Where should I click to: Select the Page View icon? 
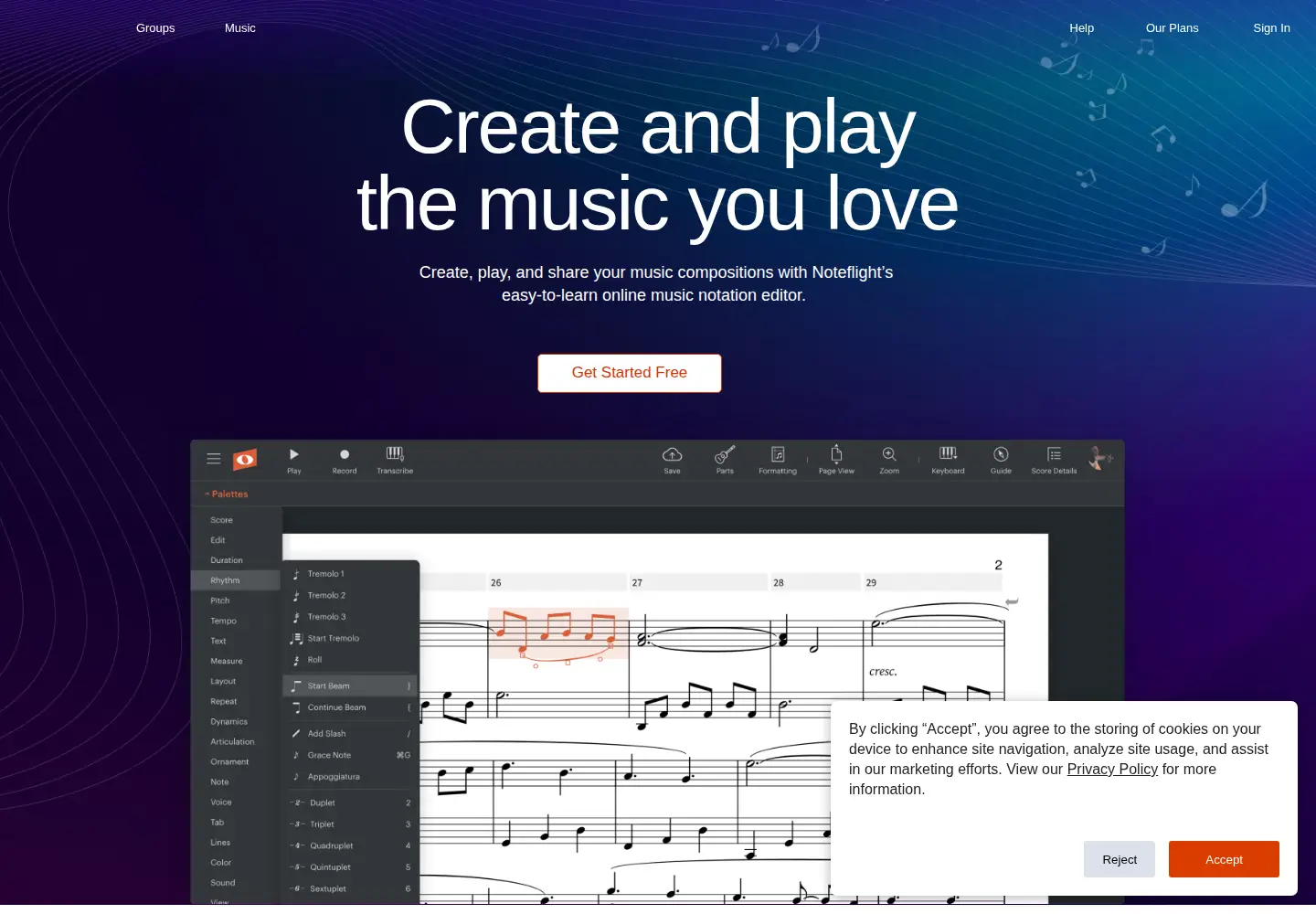[836, 453]
